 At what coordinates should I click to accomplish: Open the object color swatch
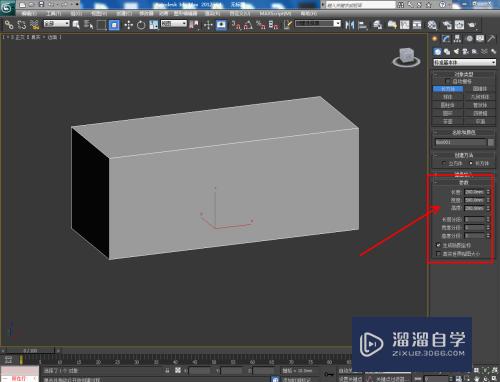[x=491, y=142]
